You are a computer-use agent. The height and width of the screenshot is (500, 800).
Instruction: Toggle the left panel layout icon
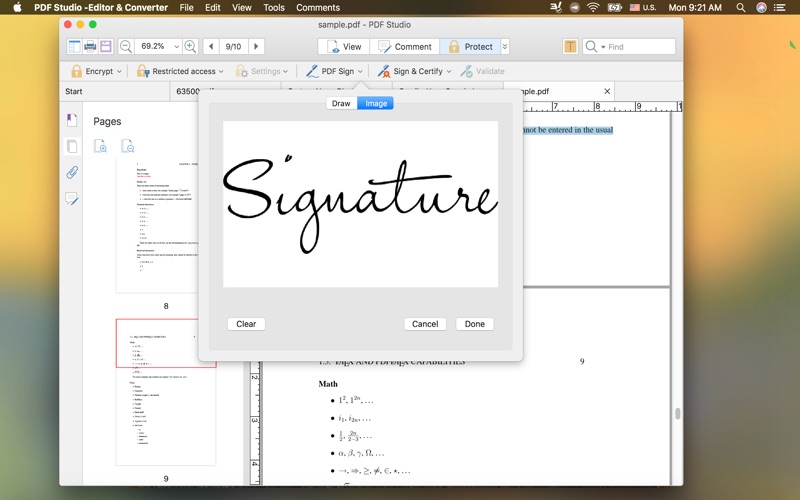(x=74, y=46)
